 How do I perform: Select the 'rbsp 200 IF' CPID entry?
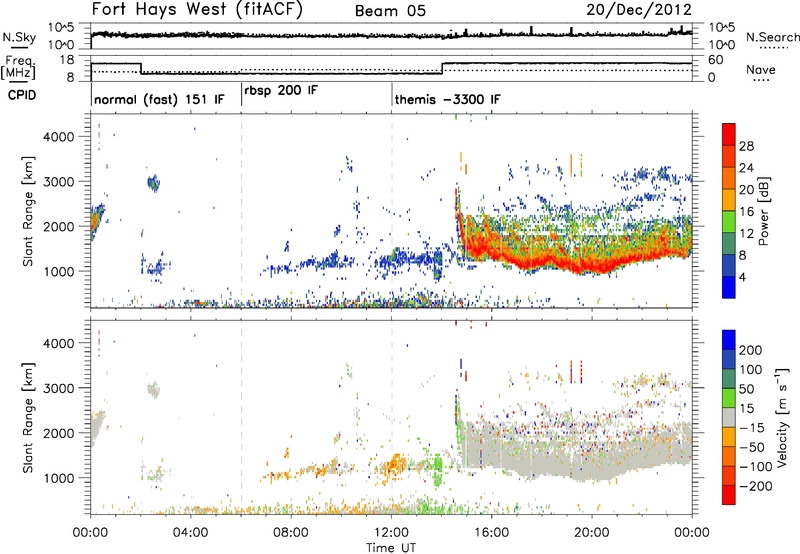281,90
